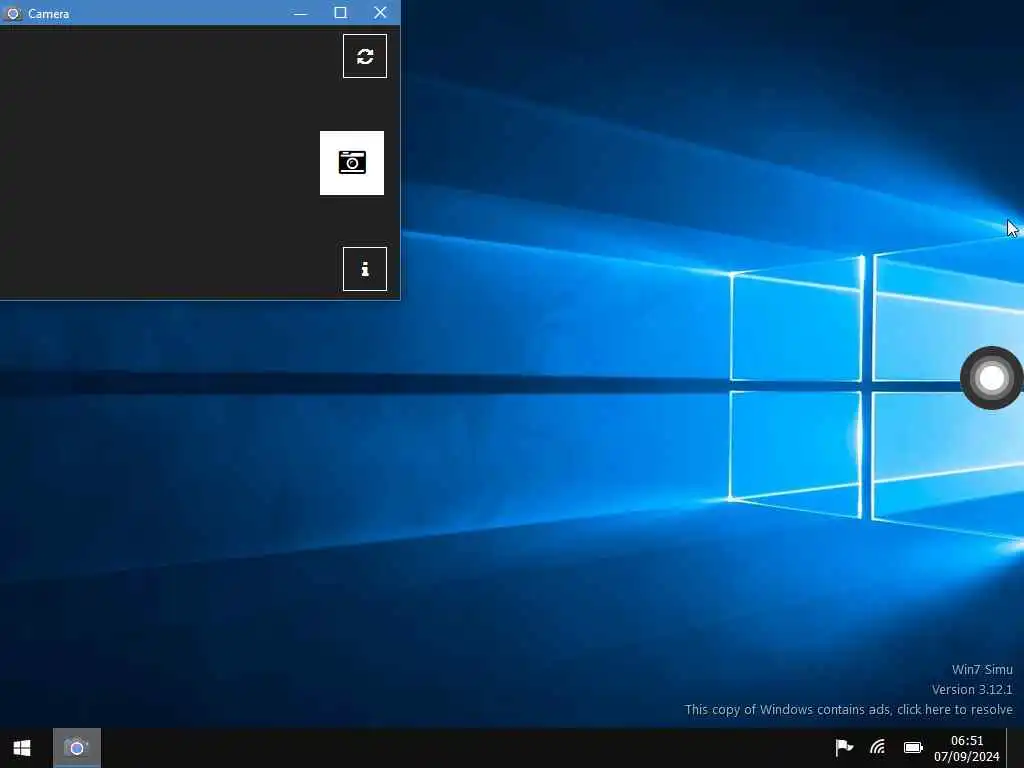Click the Camera title bar app icon

coord(12,13)
